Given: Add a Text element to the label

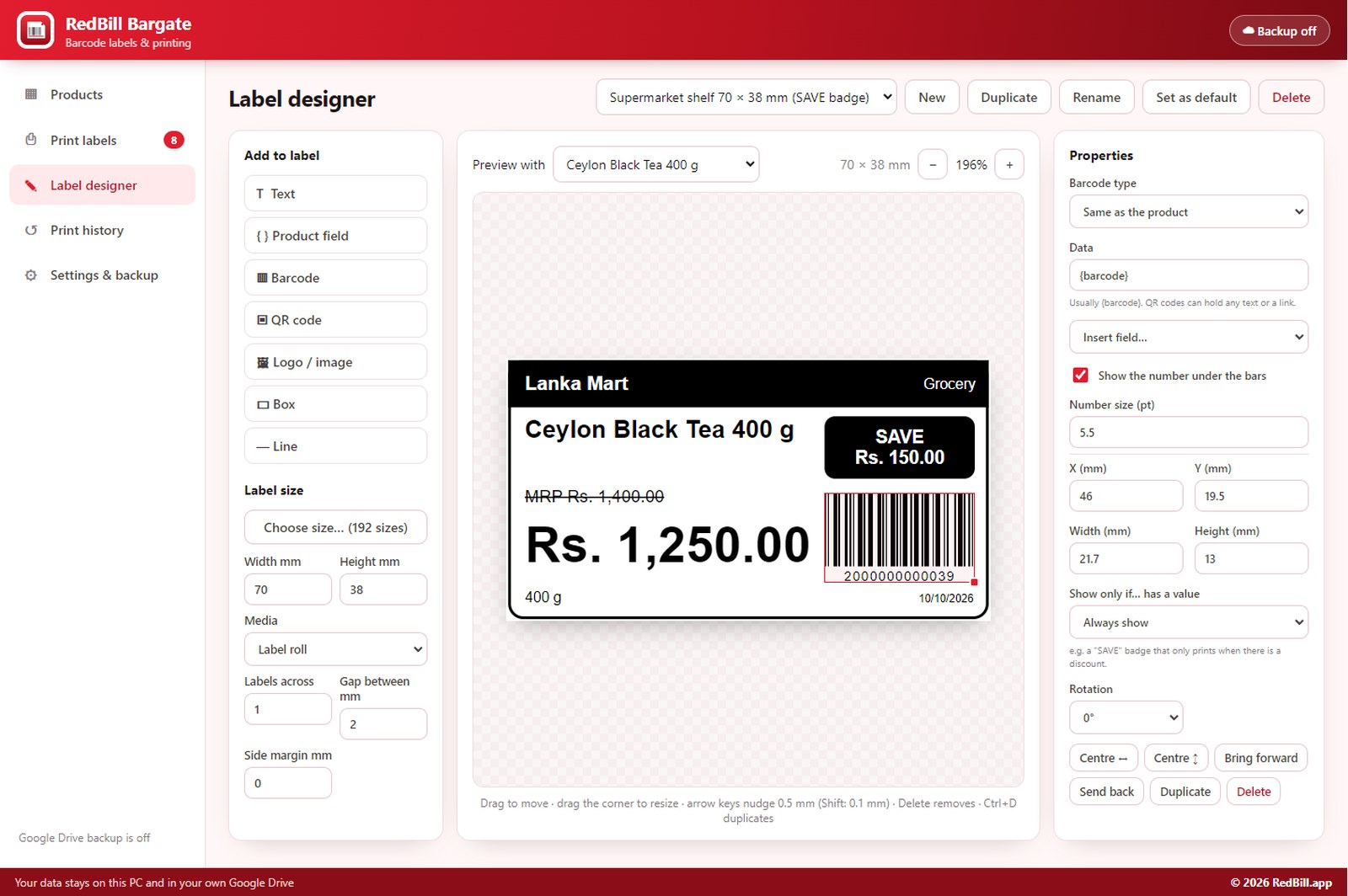Looking at the screenshot, I should tap(335, 194).
